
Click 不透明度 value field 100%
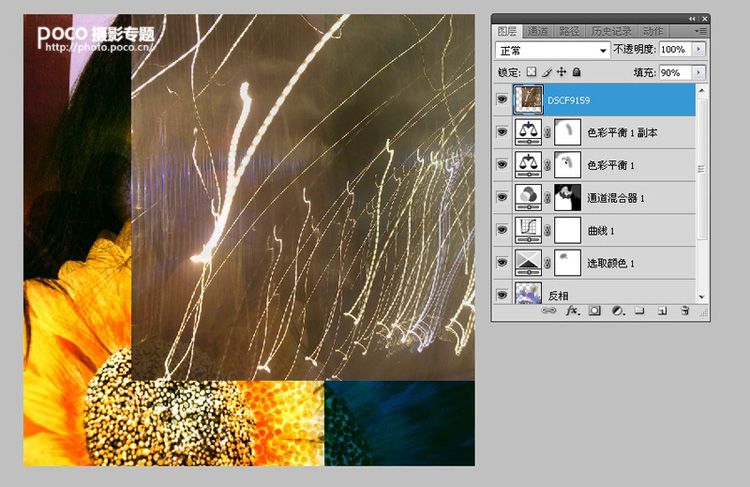pos(676,49)
